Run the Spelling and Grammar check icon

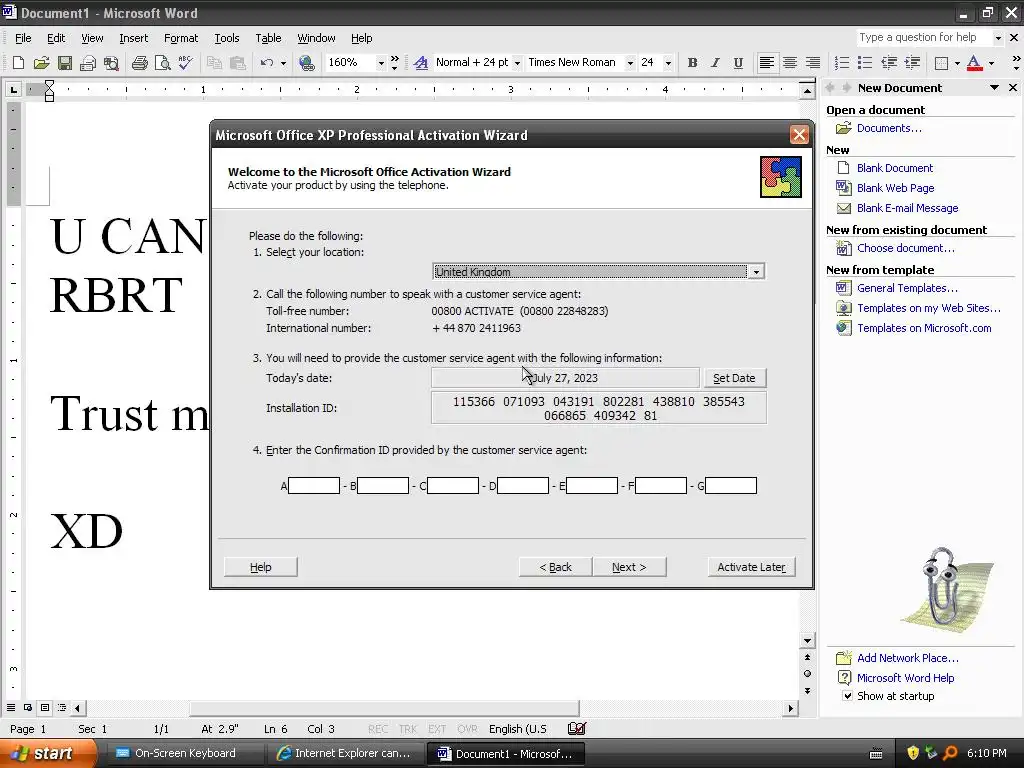pyautogui.click(x=185, y=63)
